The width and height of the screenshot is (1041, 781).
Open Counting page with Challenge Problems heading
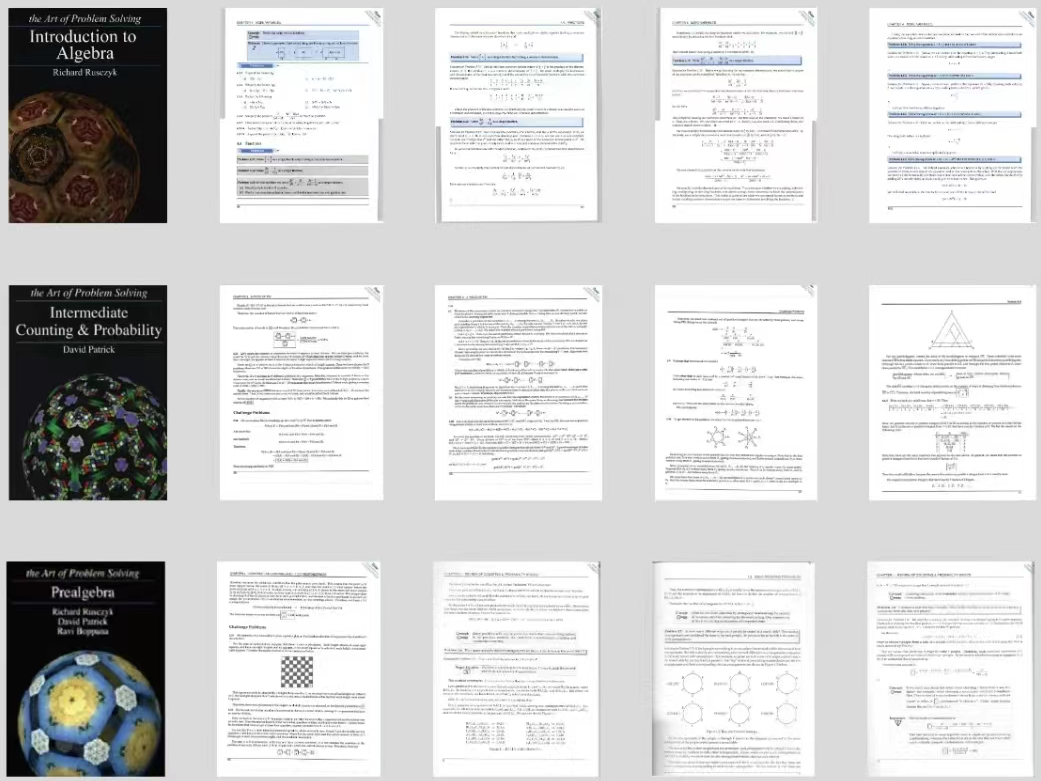tap(301, 392)
